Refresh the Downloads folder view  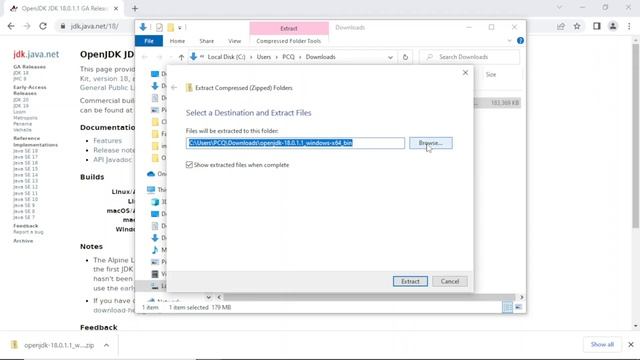tap(405, 57)
